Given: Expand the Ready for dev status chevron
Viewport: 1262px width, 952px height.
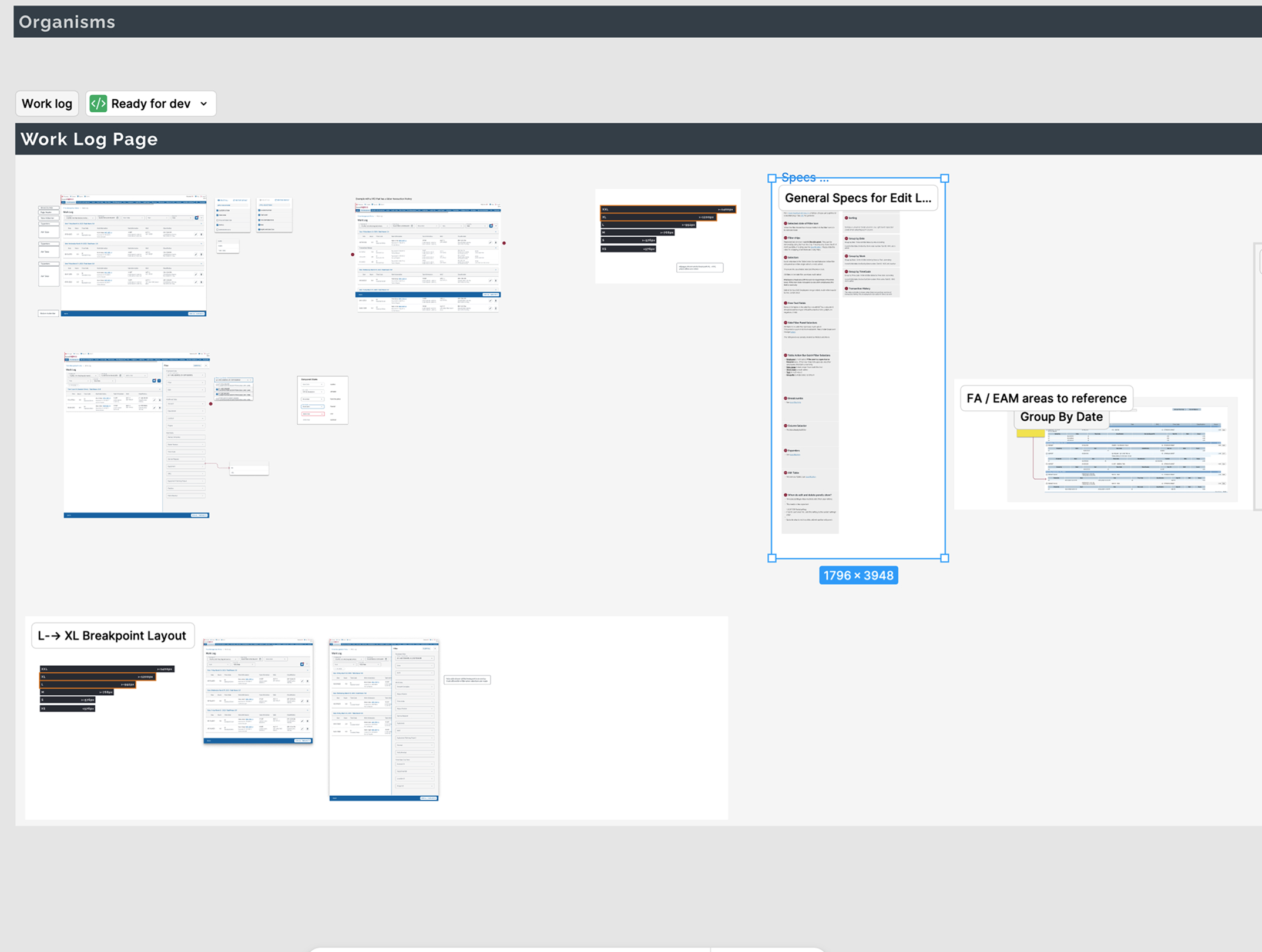Looking at the screenshot, I should (x=204, y=104).
